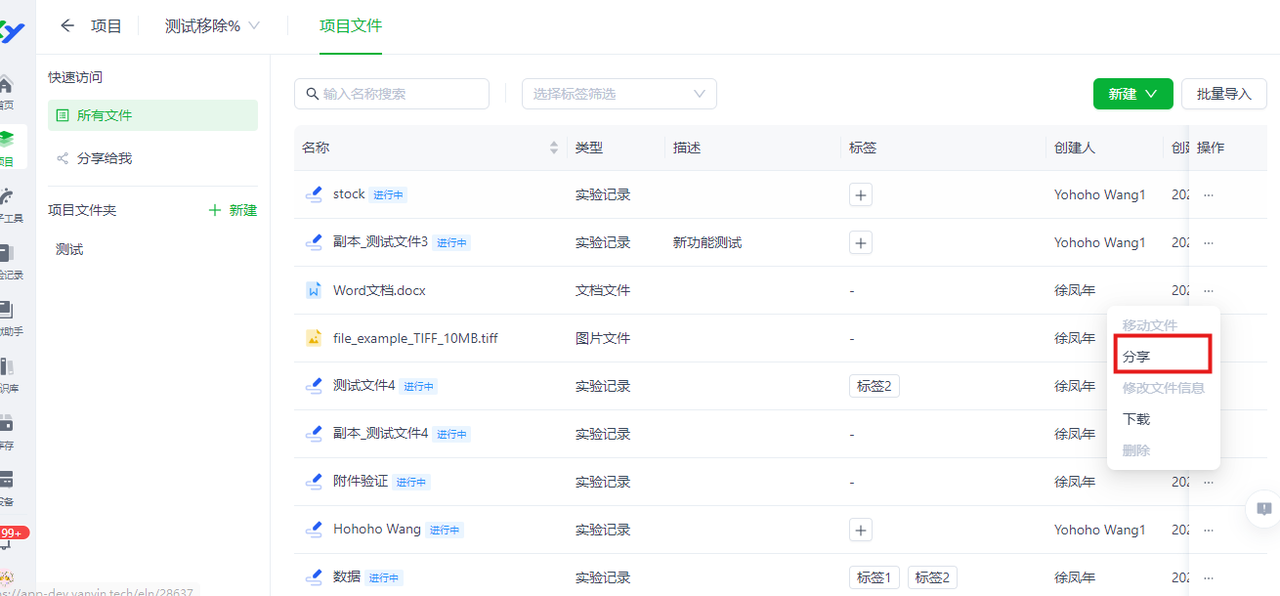The height and width of the screenshot is (596, 1280).
Task: Open the more actions ellipsis for stock row
Action: pyautogui.click(x=1208, y=195)
